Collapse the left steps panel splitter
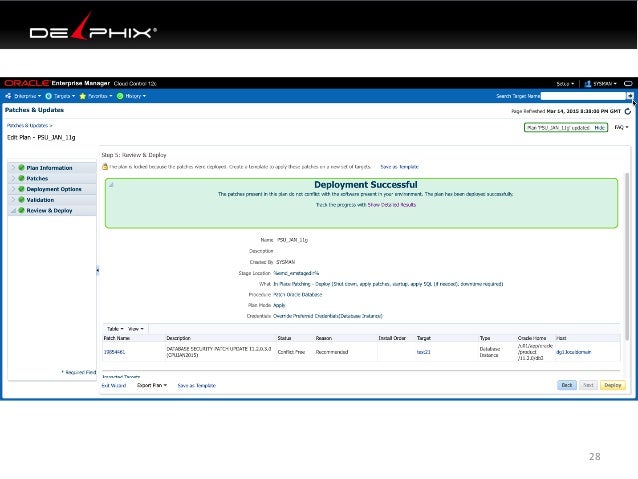Image resolution: width=638 pixels, height=479 pixels. (x=98, y=270)
